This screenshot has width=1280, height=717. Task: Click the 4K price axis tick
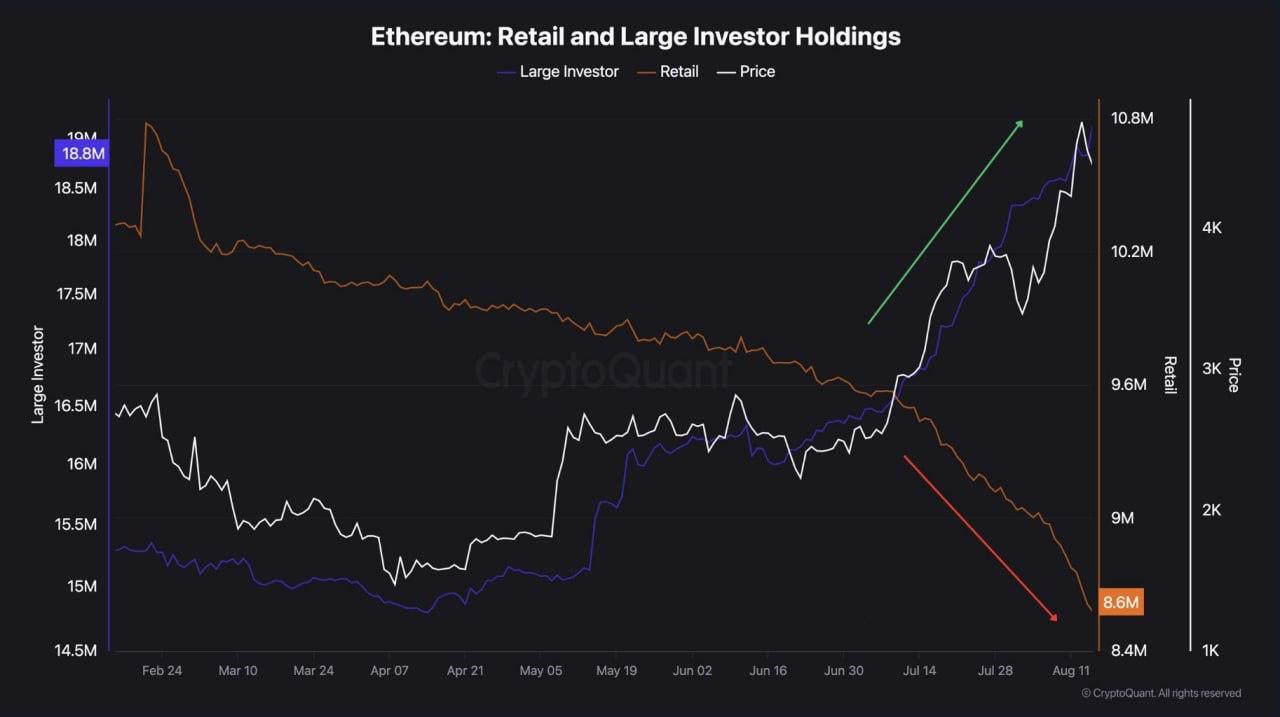click(x=1211, y=228)
